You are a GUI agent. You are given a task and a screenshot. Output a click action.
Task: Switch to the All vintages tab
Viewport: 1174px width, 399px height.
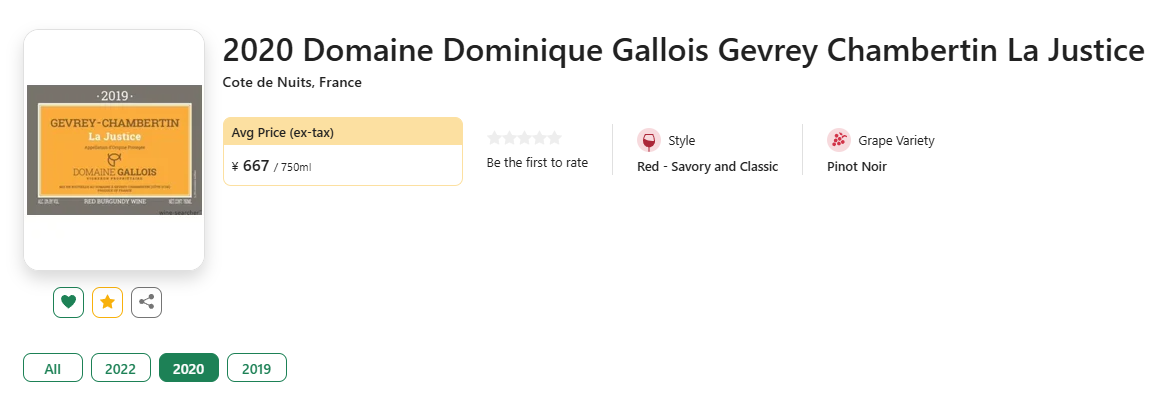pyautogui.click(x=52, y=368)
